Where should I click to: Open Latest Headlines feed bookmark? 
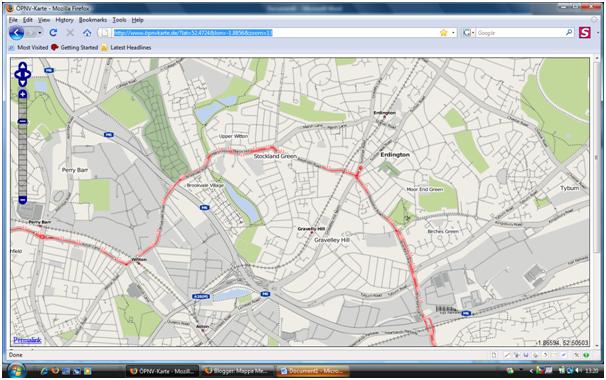[126, 48]
